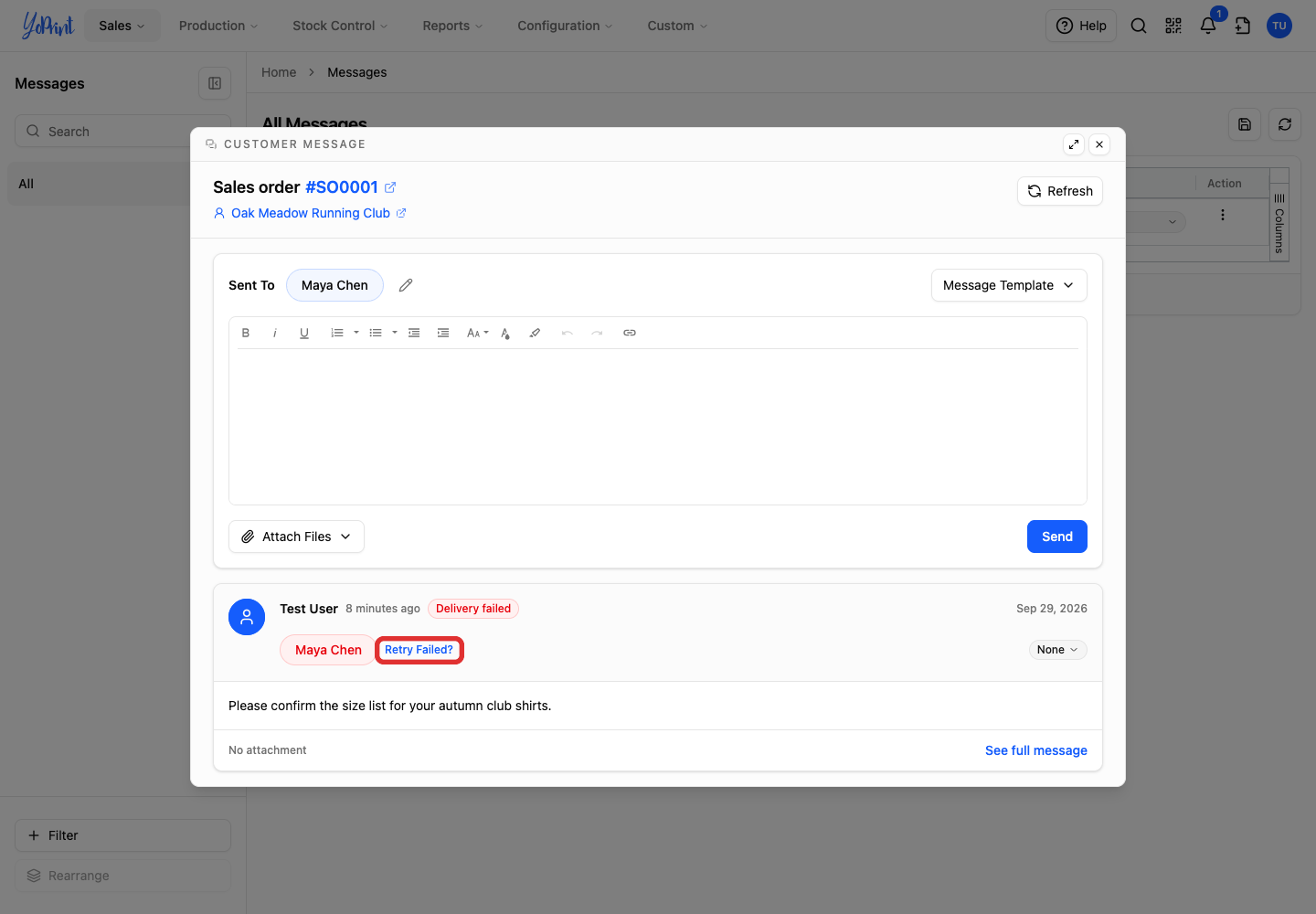Open the None status dropdown on message
This screenshot has height=914, width=1316.
coord(1057,650)
